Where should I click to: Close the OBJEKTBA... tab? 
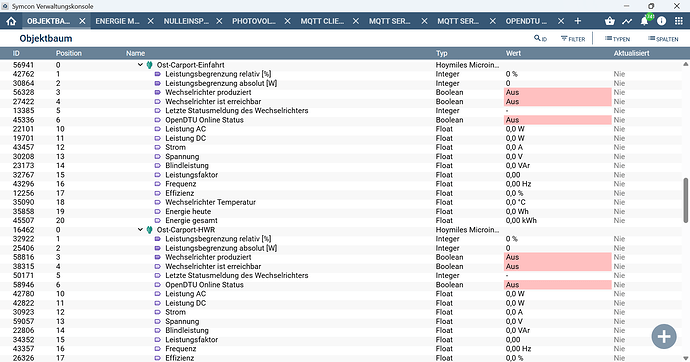click(82, 21)
